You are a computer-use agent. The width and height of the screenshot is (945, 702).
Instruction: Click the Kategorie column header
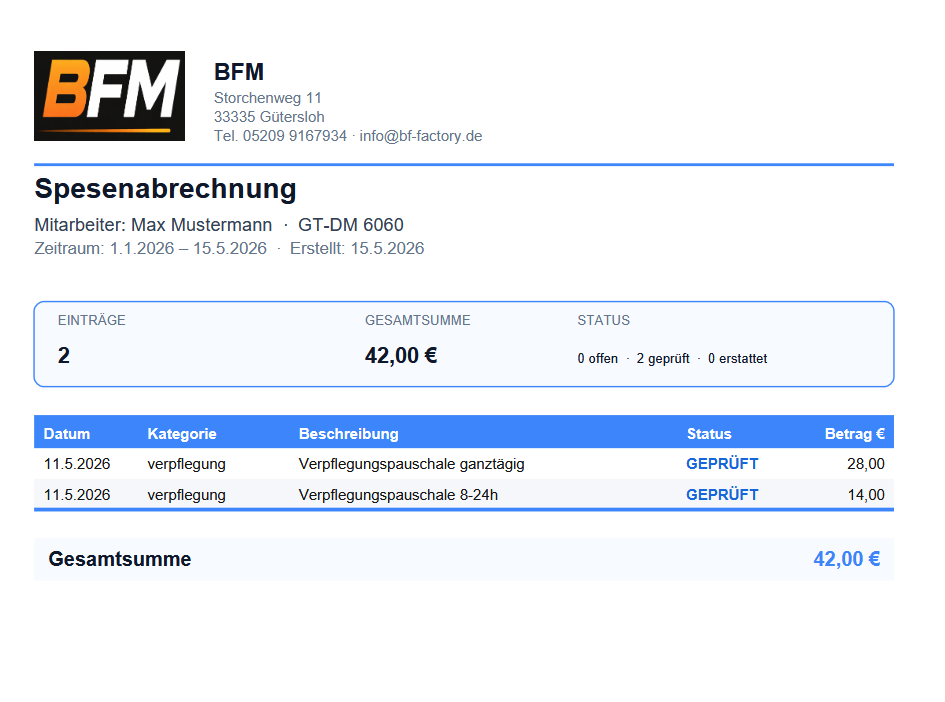(x=182, y=434)
